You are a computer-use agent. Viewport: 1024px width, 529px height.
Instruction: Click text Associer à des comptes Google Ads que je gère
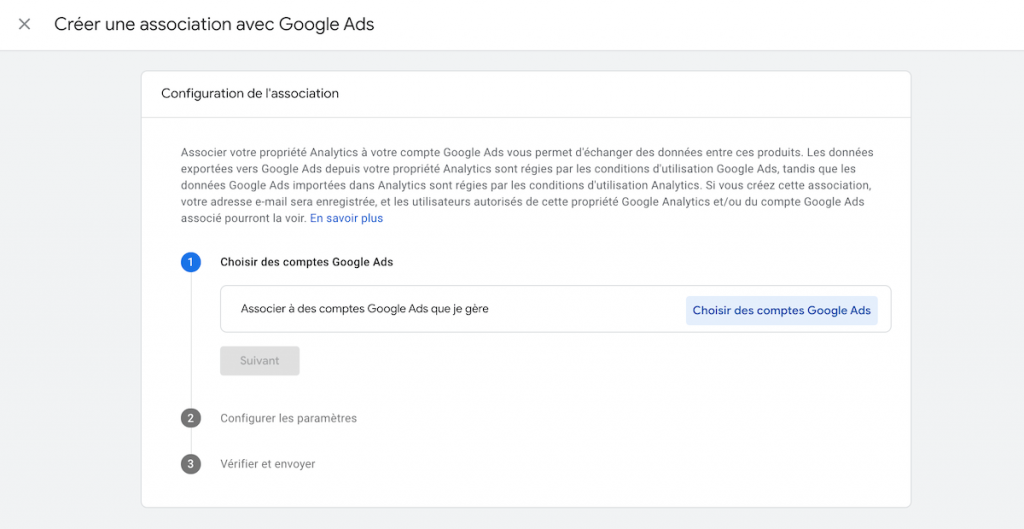[x=364, y=309]
